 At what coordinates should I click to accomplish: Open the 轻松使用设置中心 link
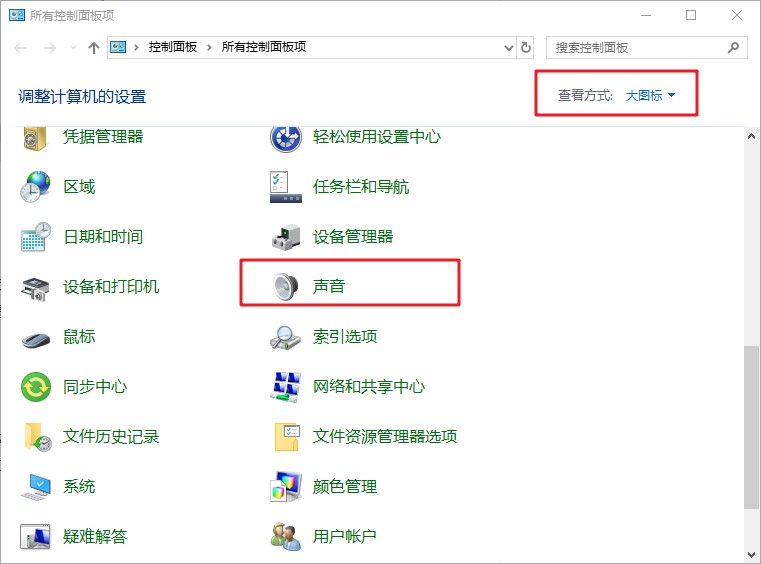pos(377,137)
